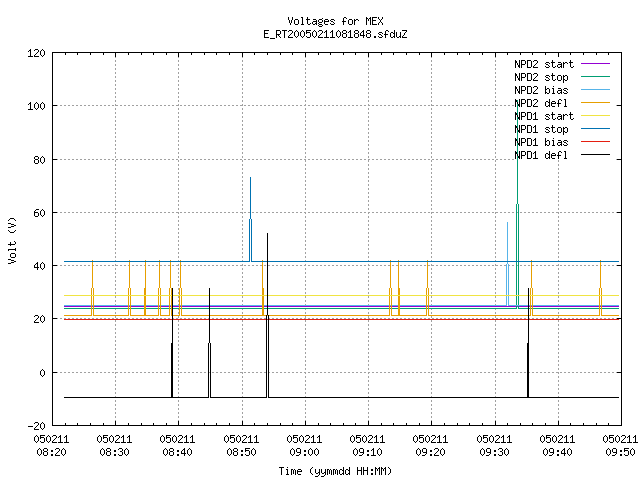Click the y-axis tick label 40
This screenshot has width=640, height=480.
pyautogui.click(x=40, y=266)
